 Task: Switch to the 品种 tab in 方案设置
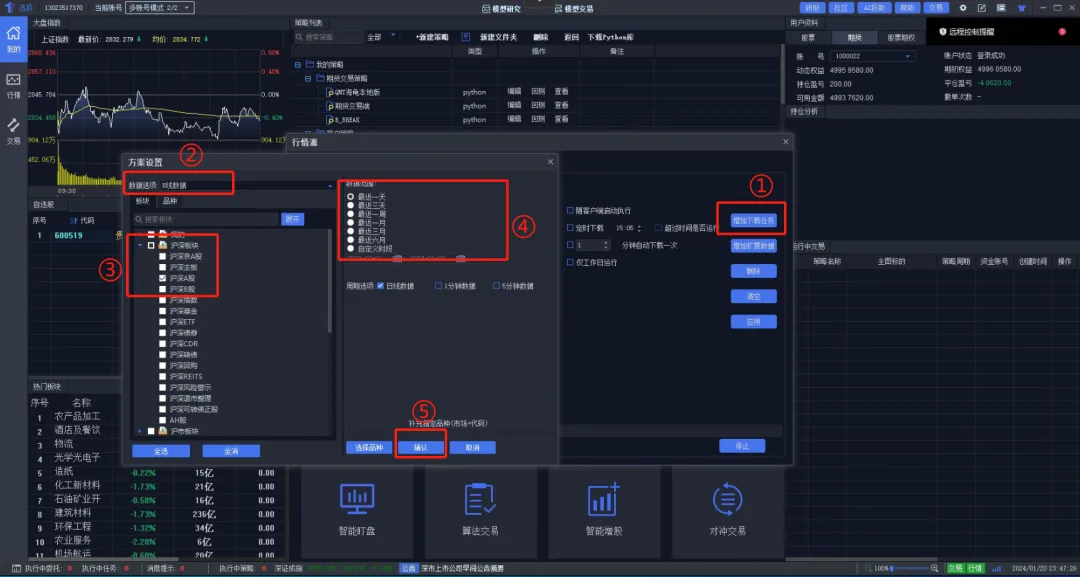tap(170, 201)
